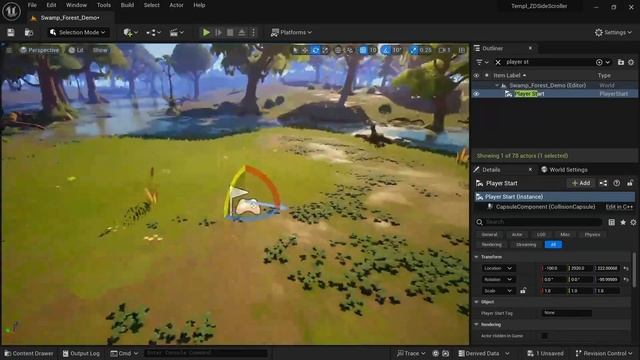Open the Content Drawer in the status bar
The width and height of the screenshot is (640, 360).
pos(29,353)
